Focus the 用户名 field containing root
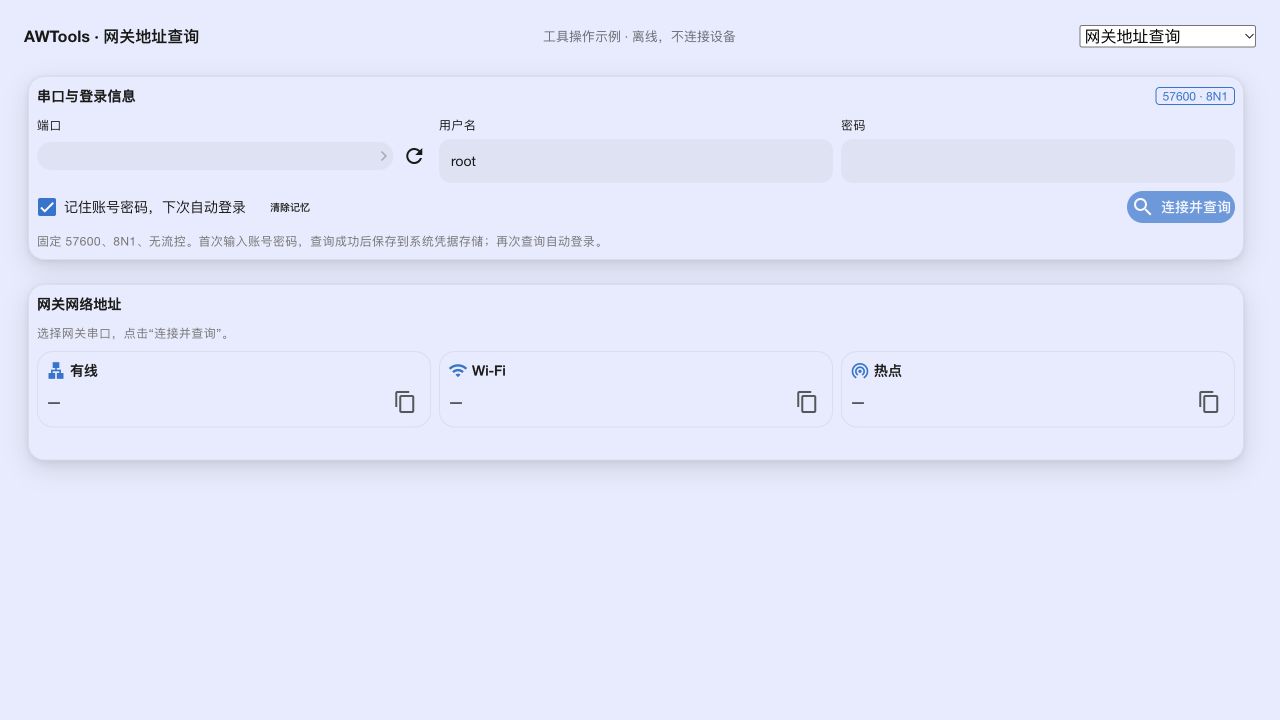Image resolution: width=1280 pixels, height=720 pixels. (x=636, y=161)
